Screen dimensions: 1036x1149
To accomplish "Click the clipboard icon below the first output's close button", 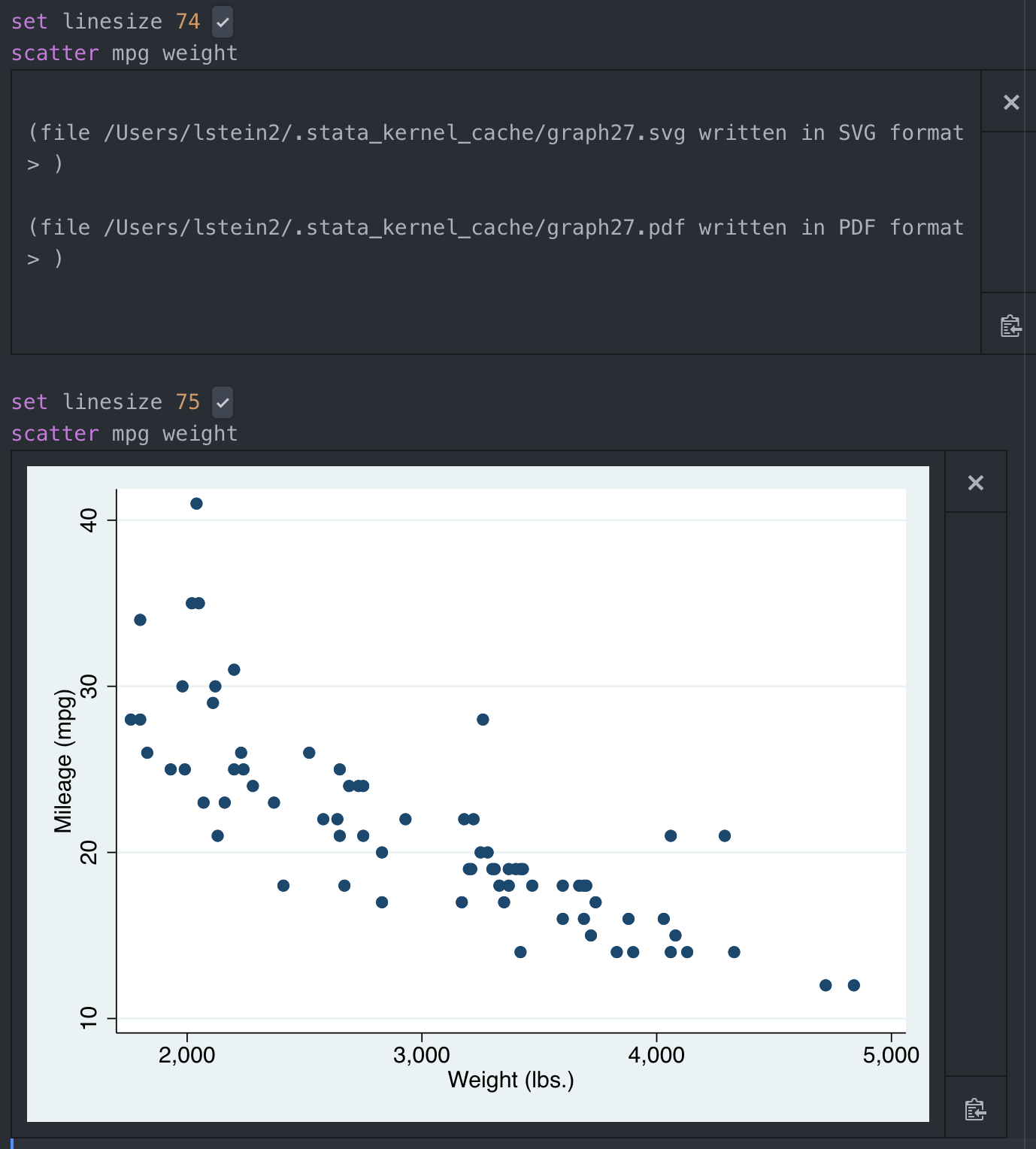I will [1010, 326].
